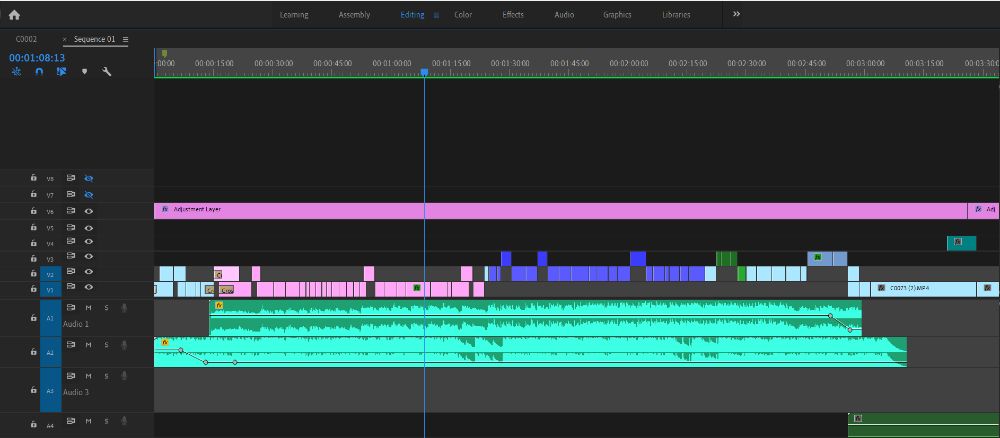Toggle lock on track V6
This screenshot has width=1000, height=438.
pos(34,210)
